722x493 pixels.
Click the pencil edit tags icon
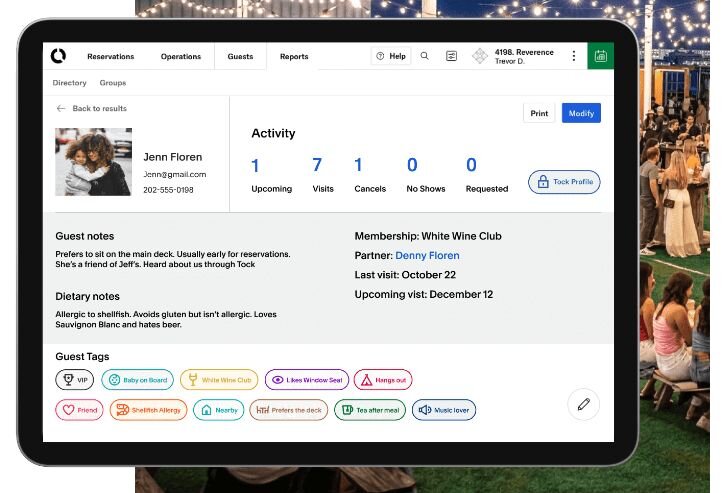pos(583,404)
